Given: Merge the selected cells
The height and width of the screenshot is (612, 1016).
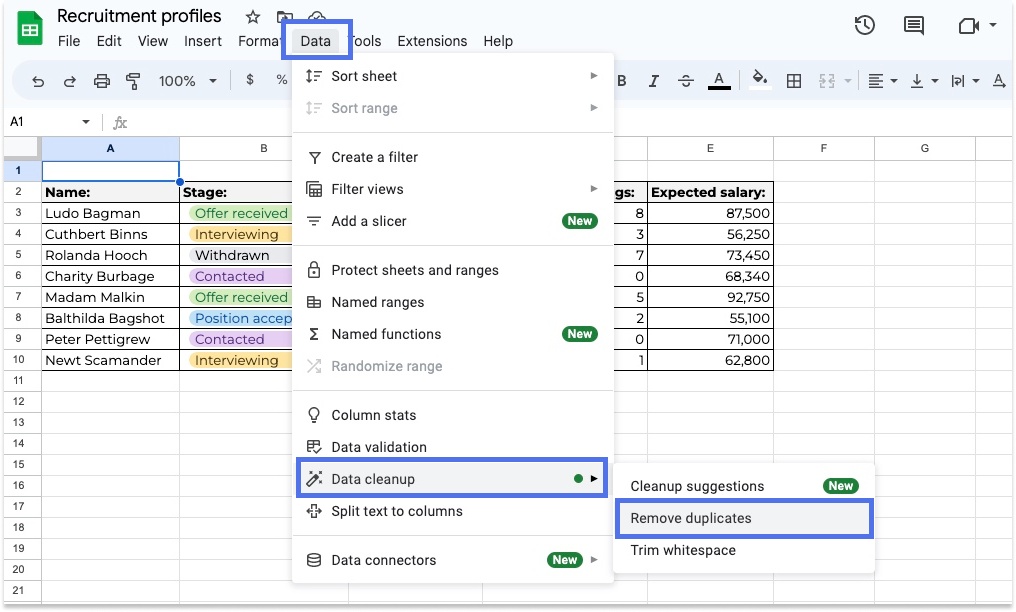Looking at the screenshot, I should [x=828, y=81].
